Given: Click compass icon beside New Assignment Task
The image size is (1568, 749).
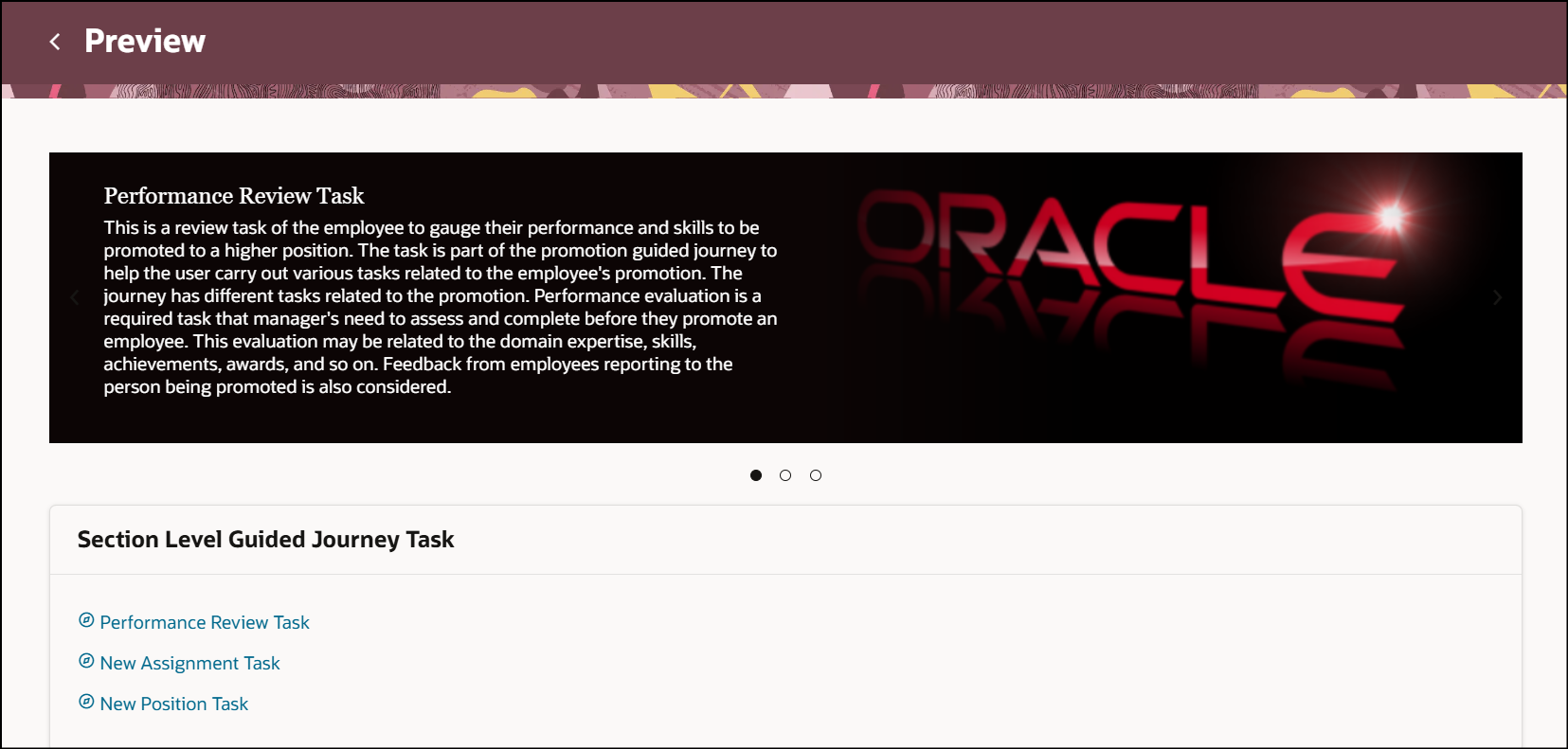Looking at the screenshot, I should coord(86,661).
